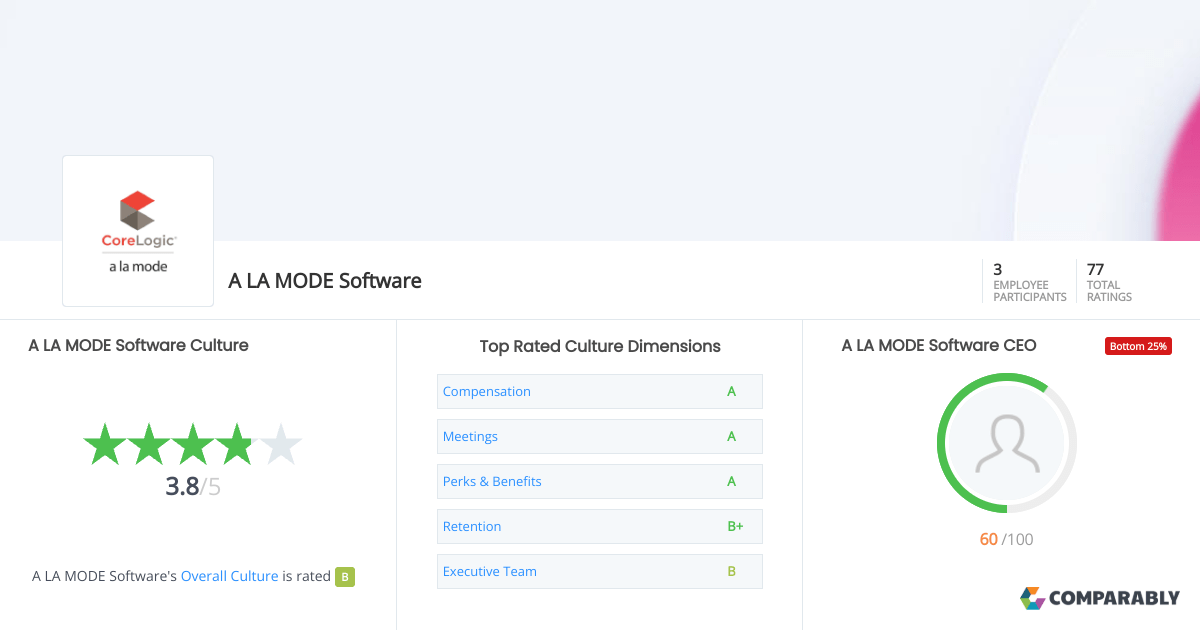Screen dimensions: 1200x630
Task: Expand the Compensation culture dimension row
Action: [599, 391]
